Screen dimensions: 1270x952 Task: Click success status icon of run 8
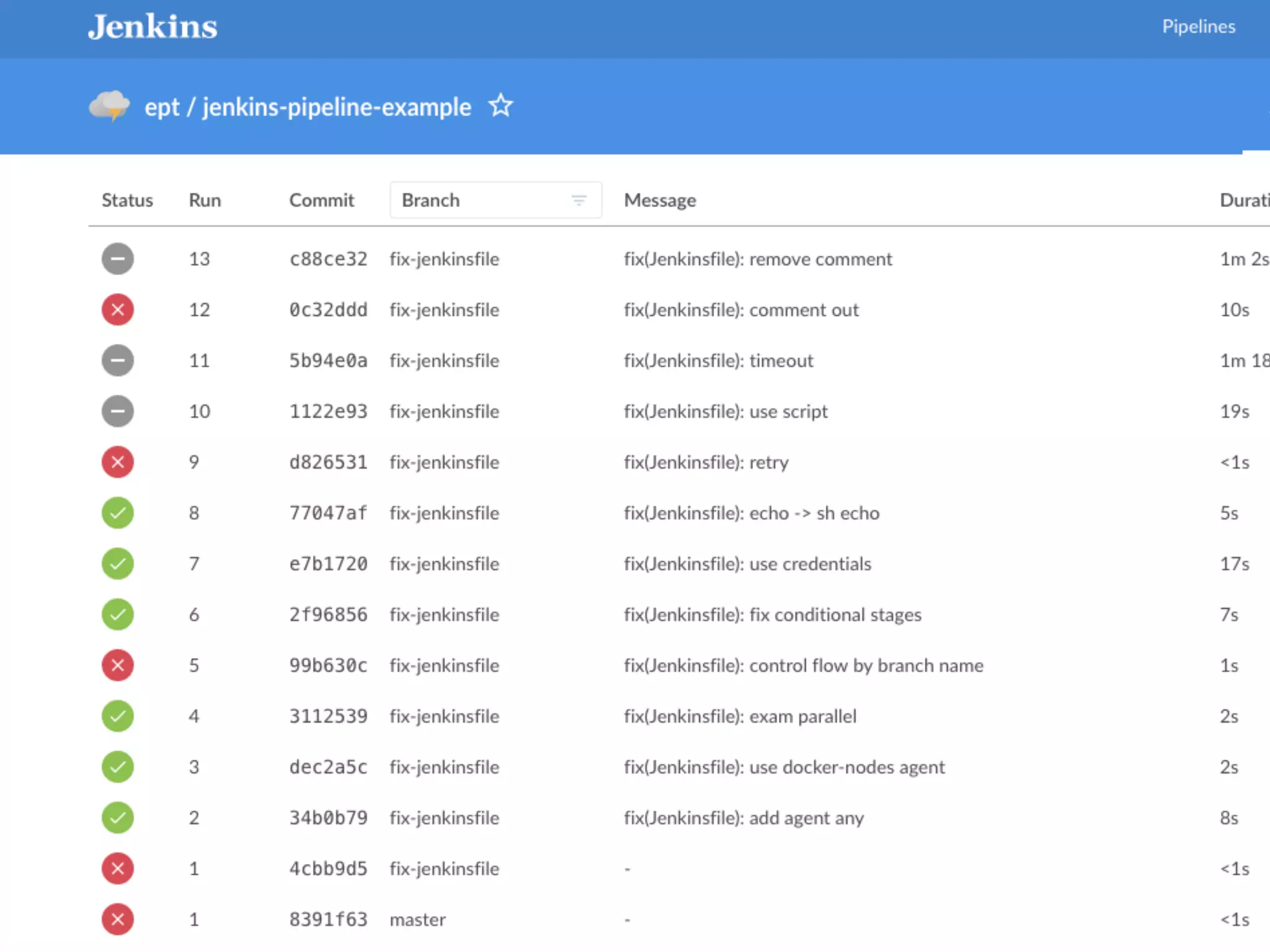[x=118, y=513]
